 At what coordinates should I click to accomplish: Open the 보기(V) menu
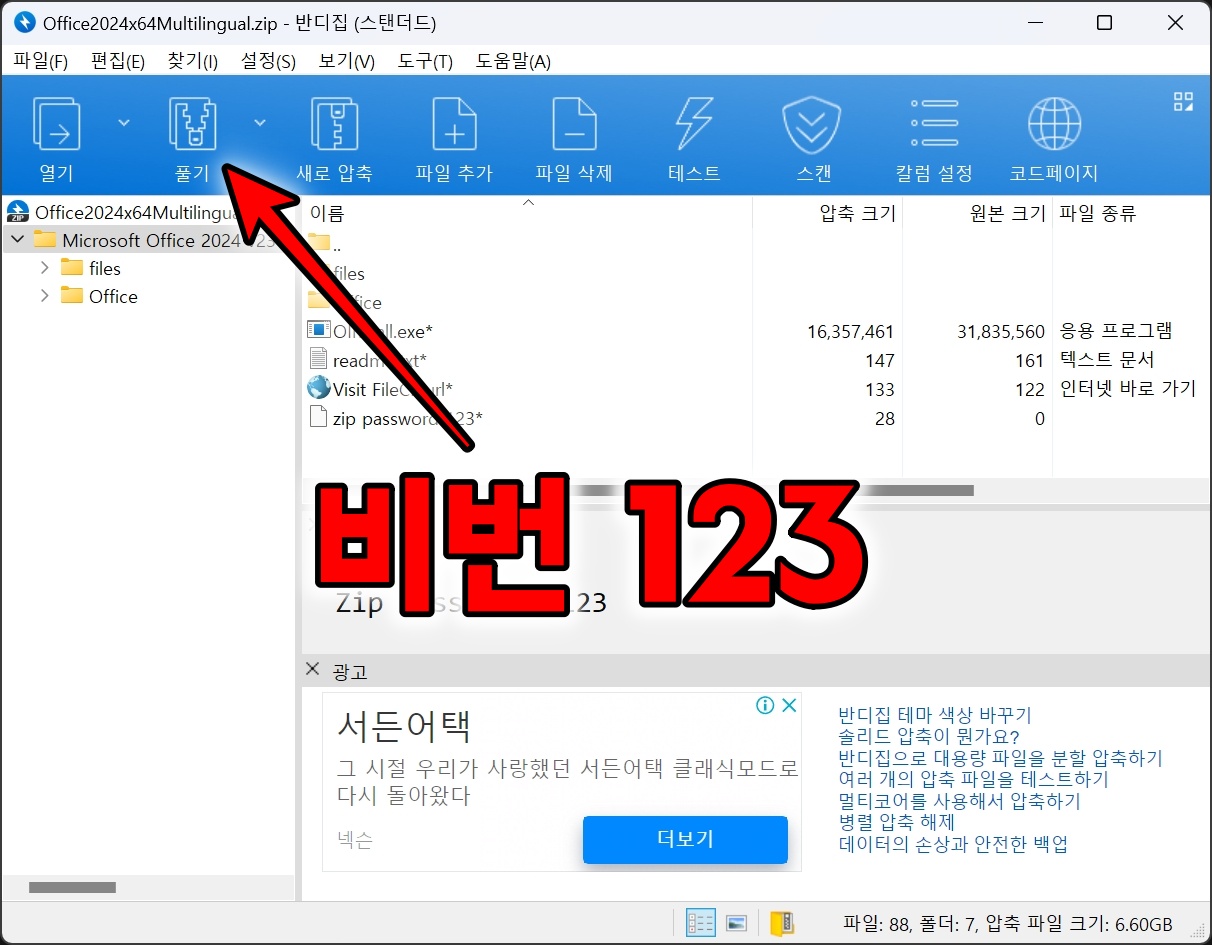(347, 61)
